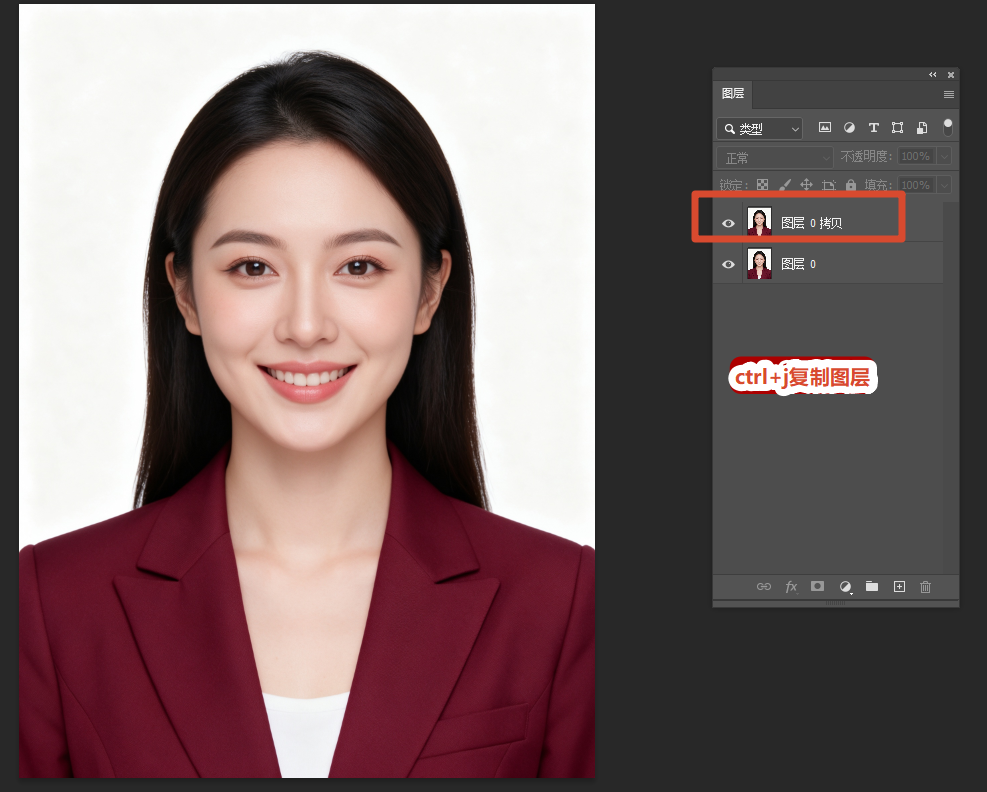Filter layers by adjustment layer type
The width and height of the screenshot is (987, 792).
click(x=849, y=128)
